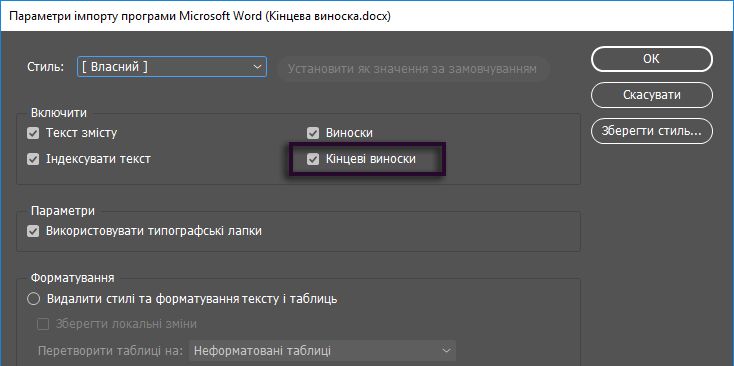Click Установити як значення за замовчуванням button
The image size is (734, 366).
coord(412,69)
